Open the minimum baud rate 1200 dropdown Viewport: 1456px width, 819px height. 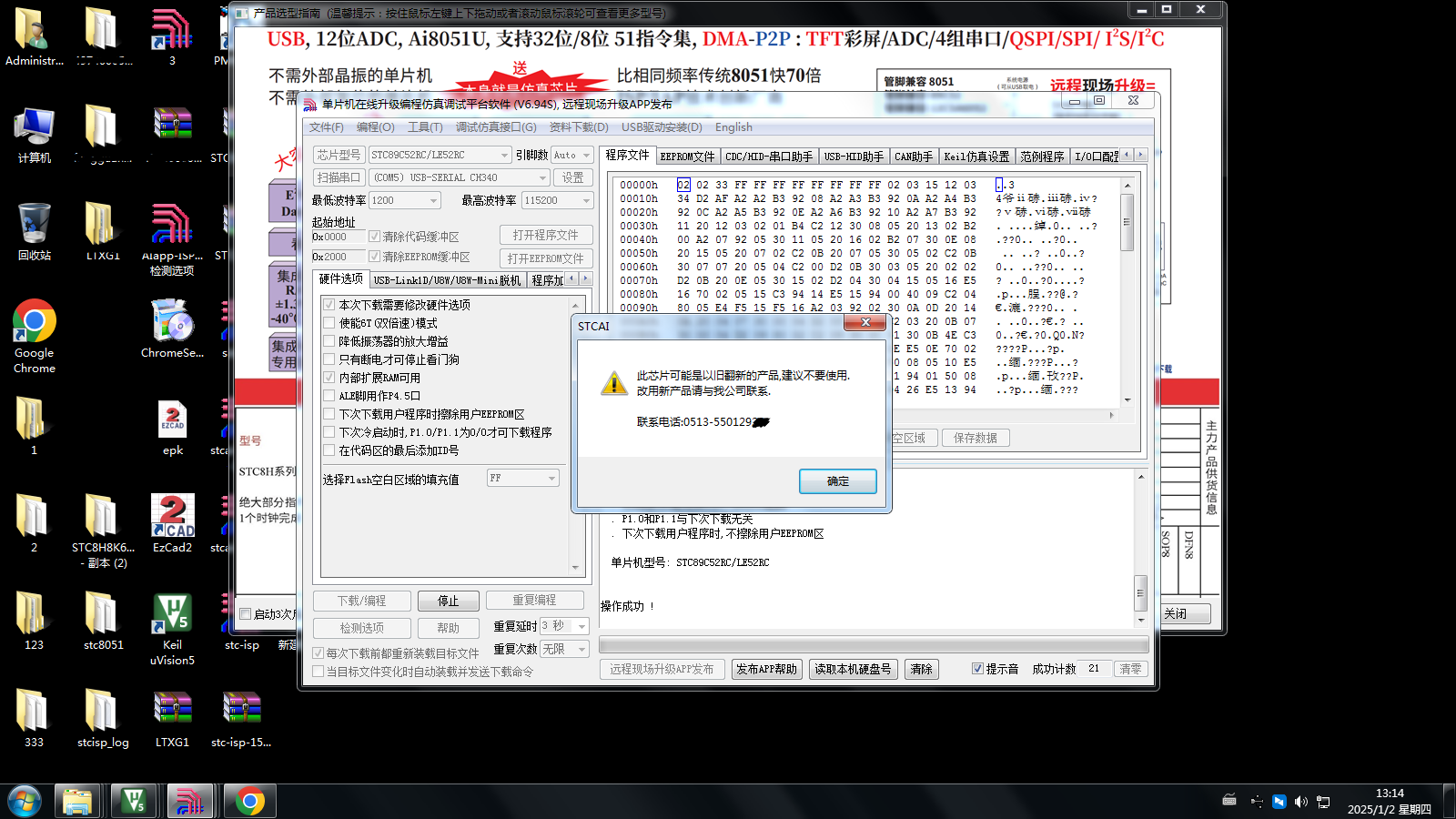tap(433, 200)
